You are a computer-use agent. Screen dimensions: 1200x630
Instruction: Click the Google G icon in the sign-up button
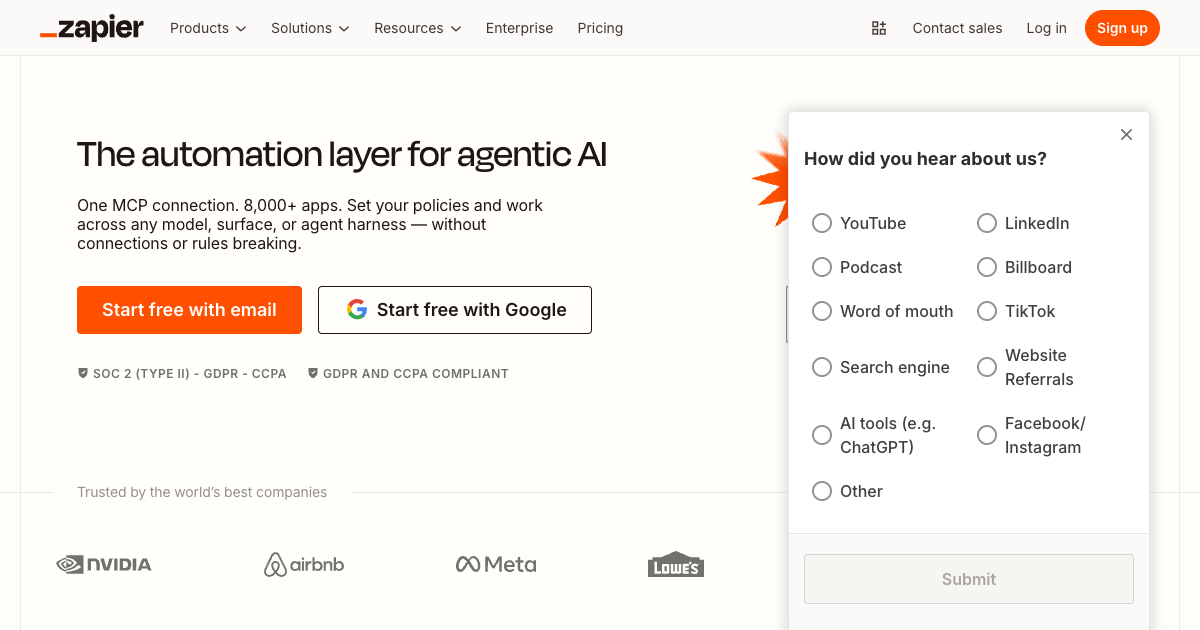357,310
